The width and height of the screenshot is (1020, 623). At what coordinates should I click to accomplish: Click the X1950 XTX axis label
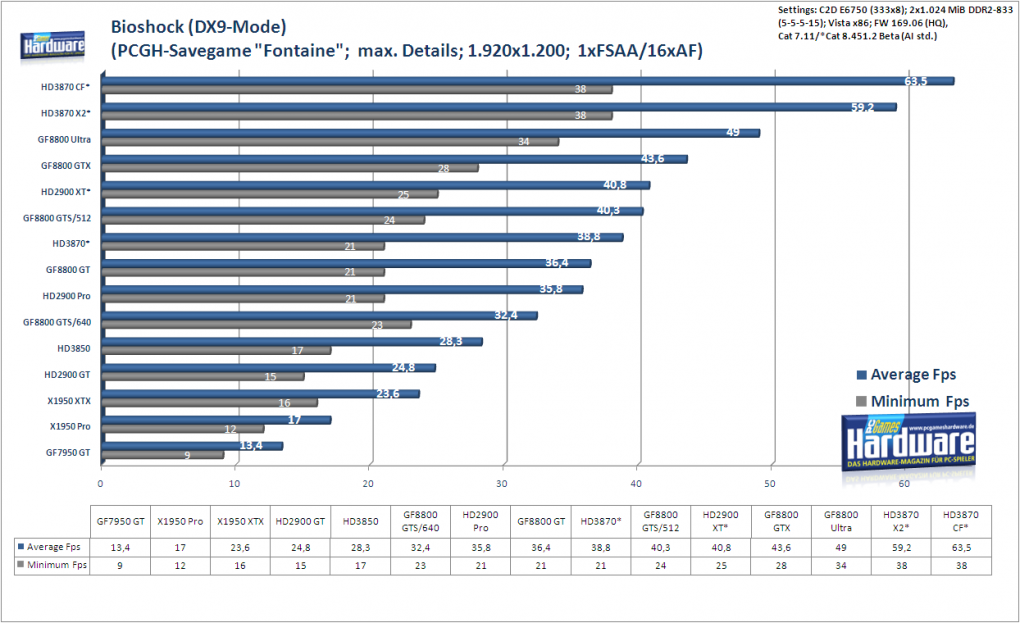[69, 401]
